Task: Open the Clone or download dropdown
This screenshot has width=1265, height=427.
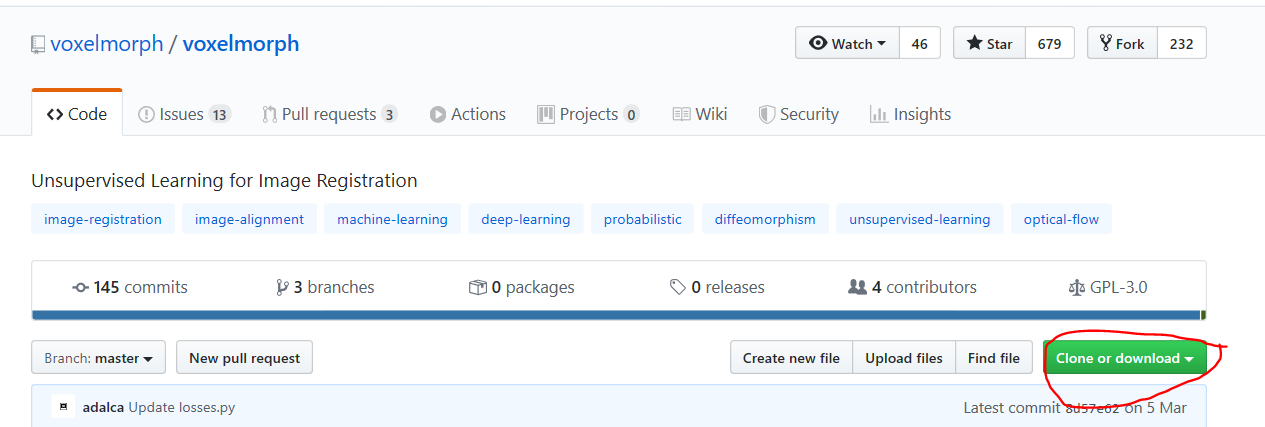Action: pos(1124,358)
